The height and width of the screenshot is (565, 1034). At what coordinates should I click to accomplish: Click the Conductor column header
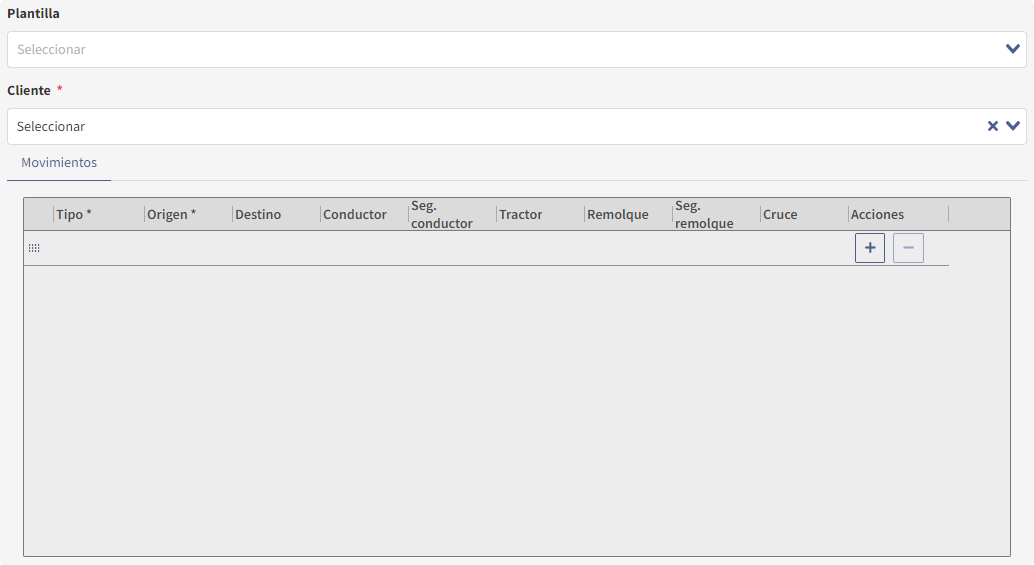pyautogui.click(x=355, y=214)
